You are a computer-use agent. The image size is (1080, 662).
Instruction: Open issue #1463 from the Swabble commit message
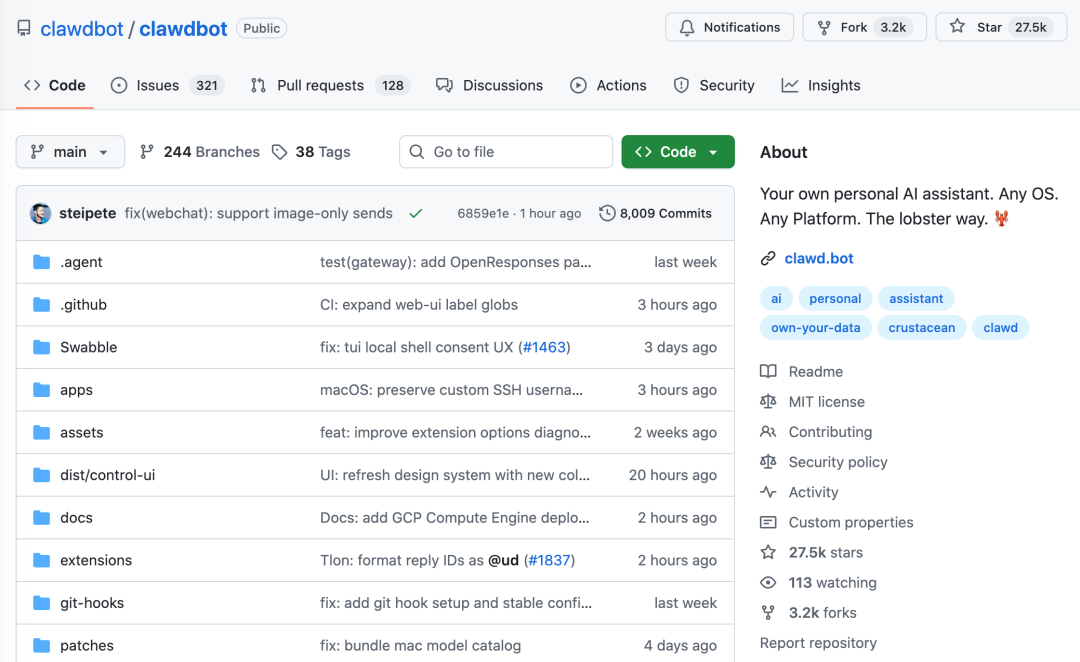546,347
